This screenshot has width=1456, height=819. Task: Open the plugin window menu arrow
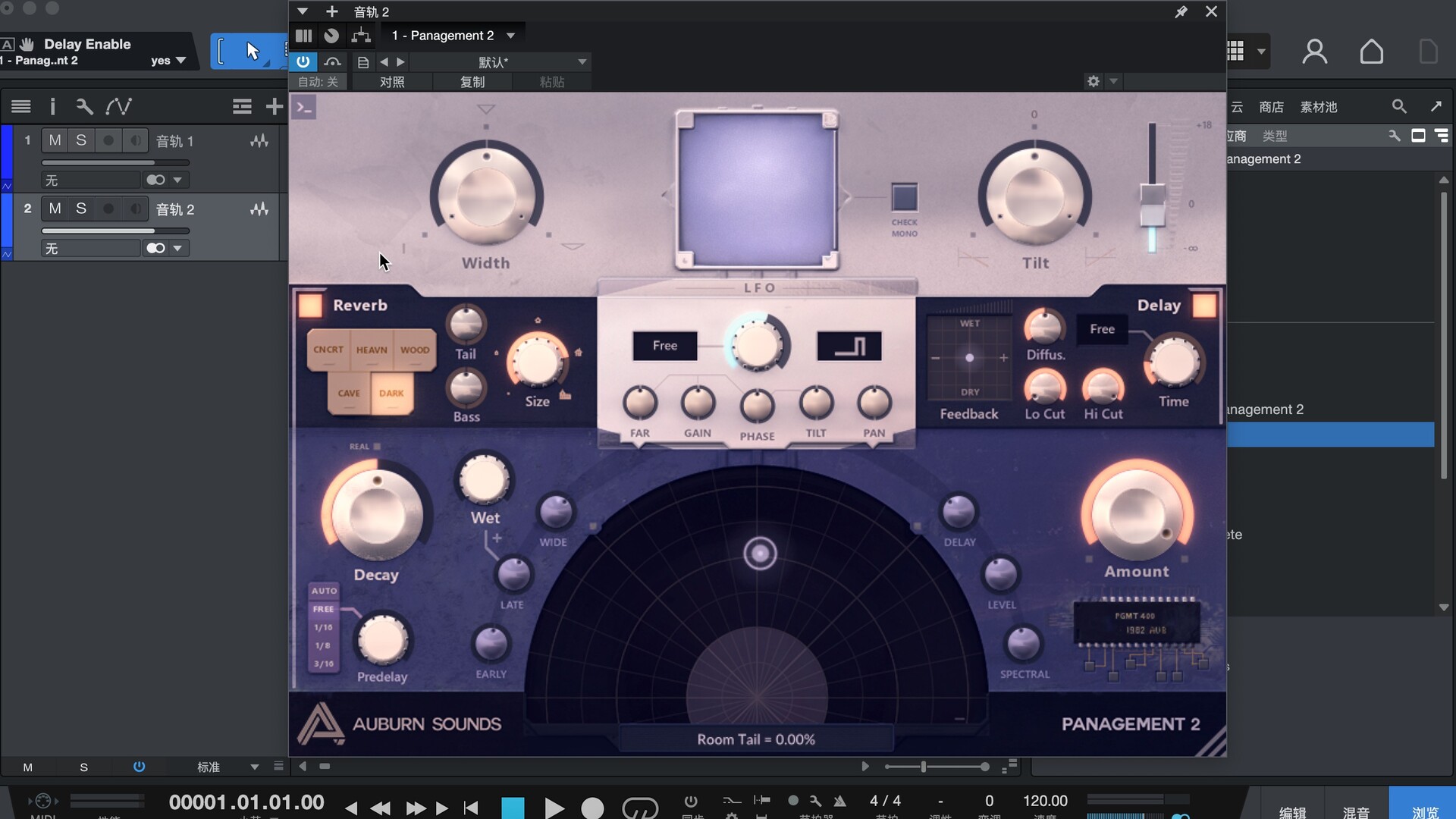click(x=302, y=11)
